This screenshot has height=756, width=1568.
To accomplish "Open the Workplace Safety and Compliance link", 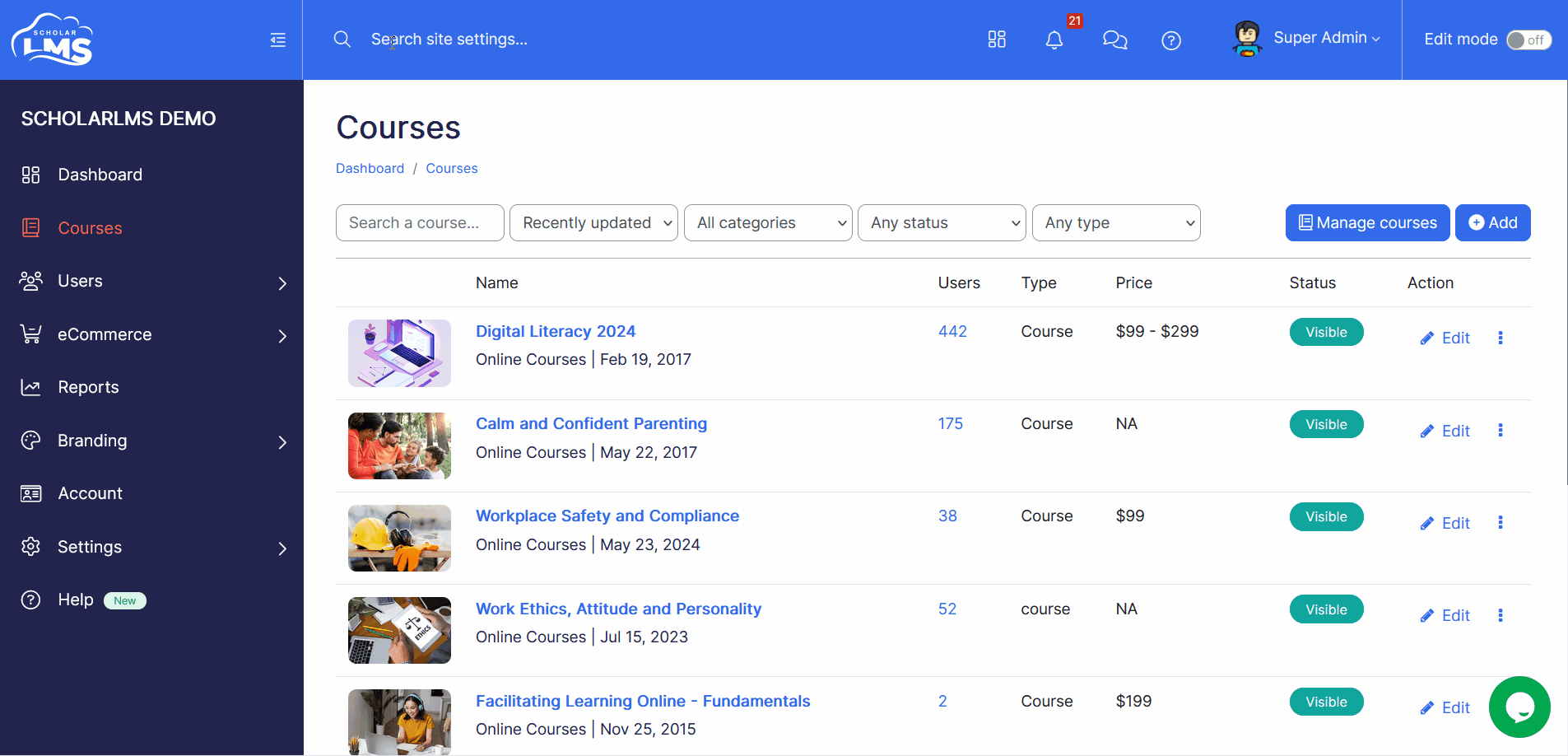I will click(x=607, y=516).
